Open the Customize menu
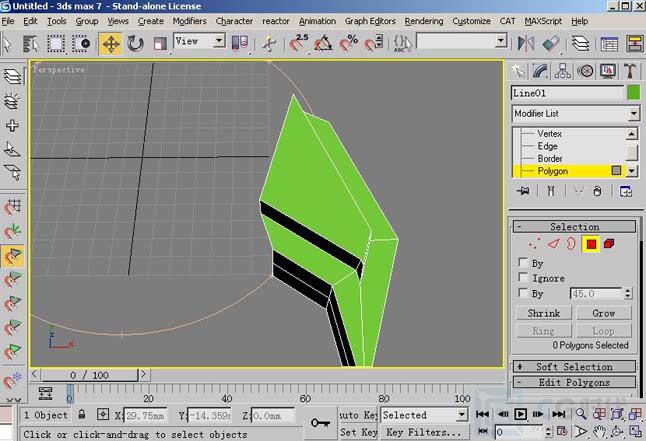The width and height of the screenshot is (646, 441). click(x=471, y=21)
